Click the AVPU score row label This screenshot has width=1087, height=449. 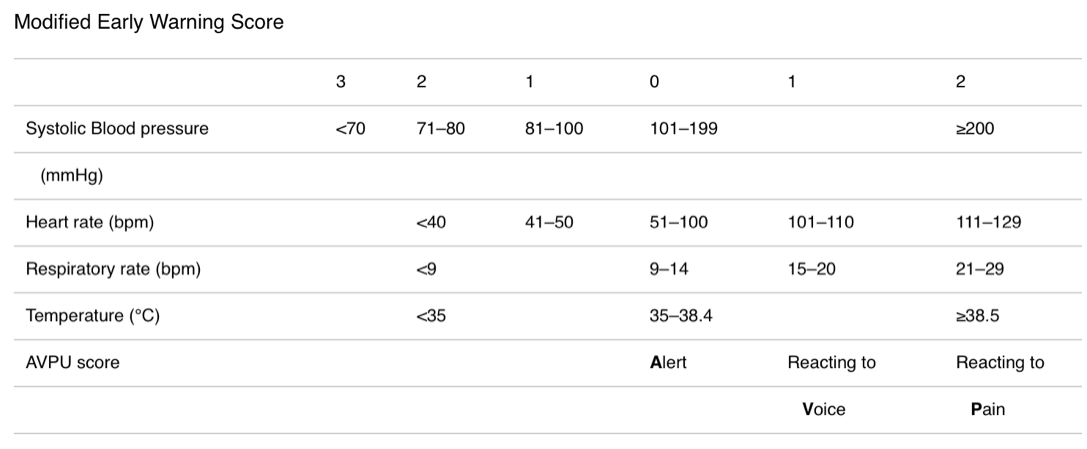[x=73, y=362]
